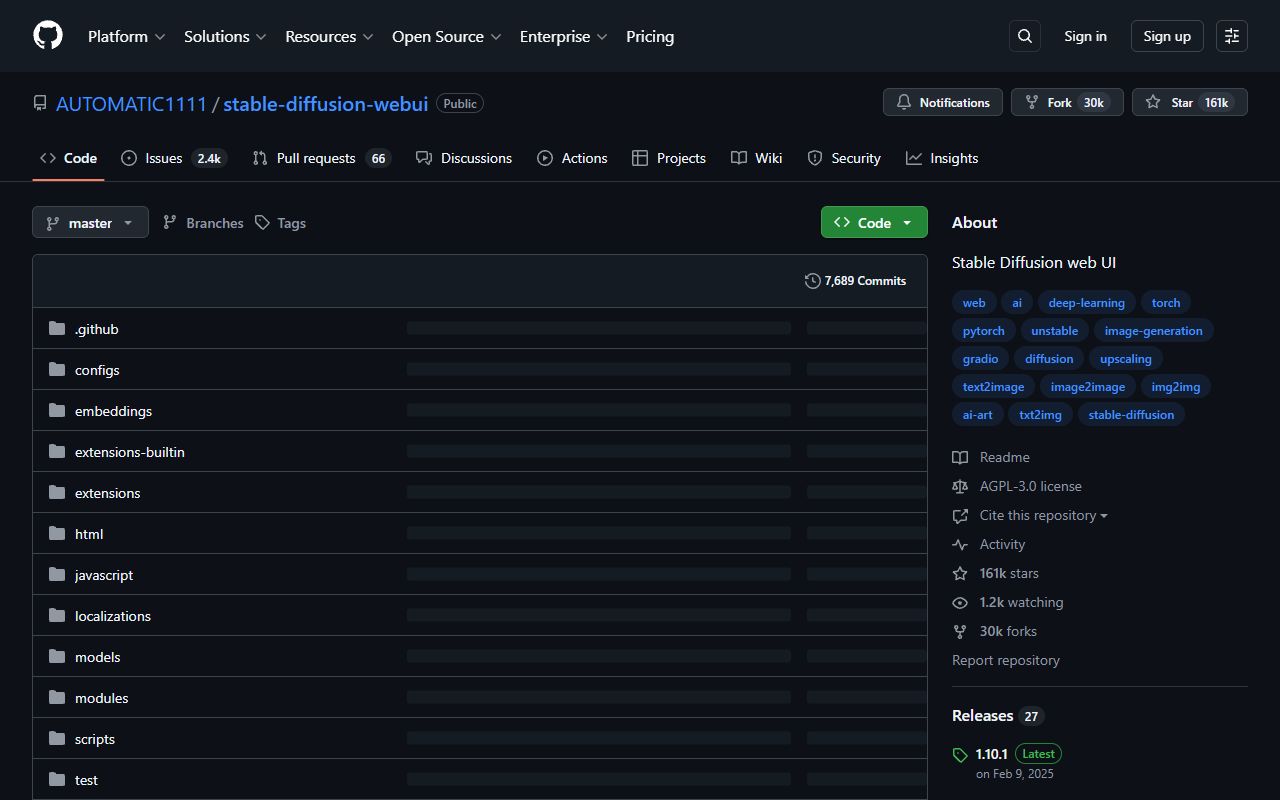Click the commit history clock icon

click(812, 281)
